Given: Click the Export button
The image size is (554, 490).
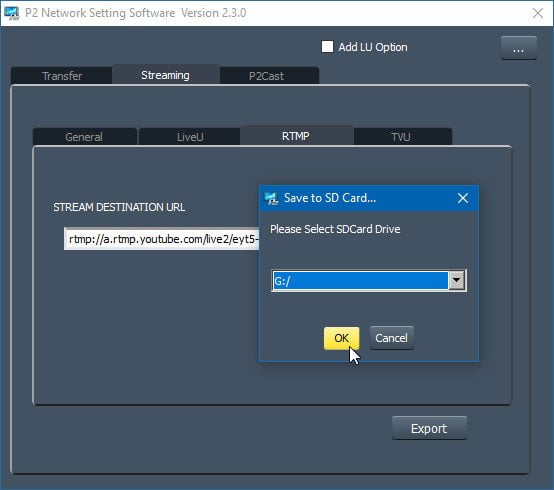Looking at the screenshot, I should pyautogui.click(x=429, y=428).
